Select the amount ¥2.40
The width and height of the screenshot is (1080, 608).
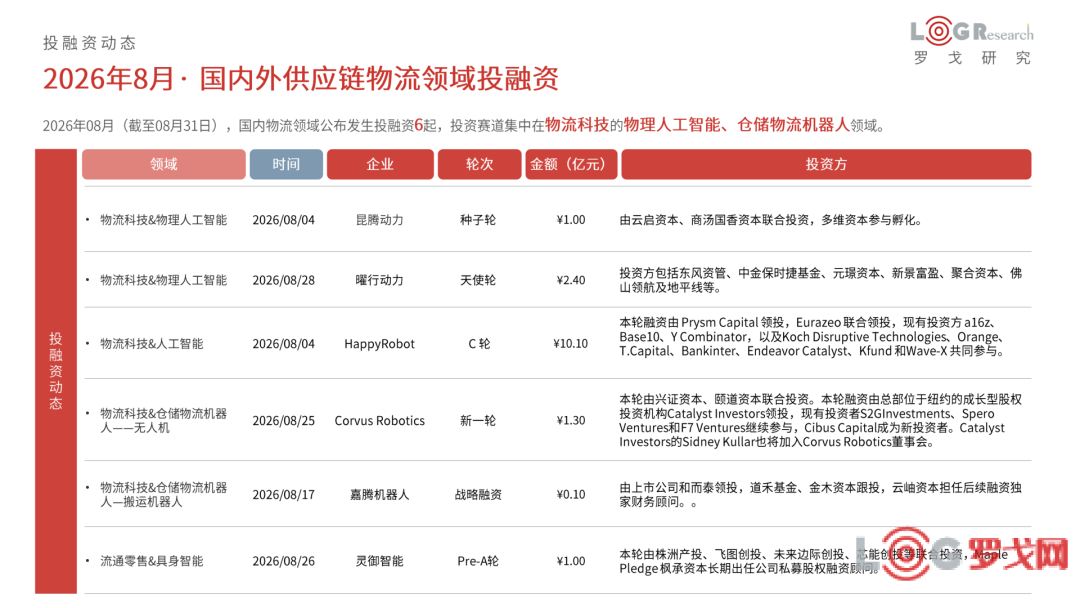pos(571,280)
